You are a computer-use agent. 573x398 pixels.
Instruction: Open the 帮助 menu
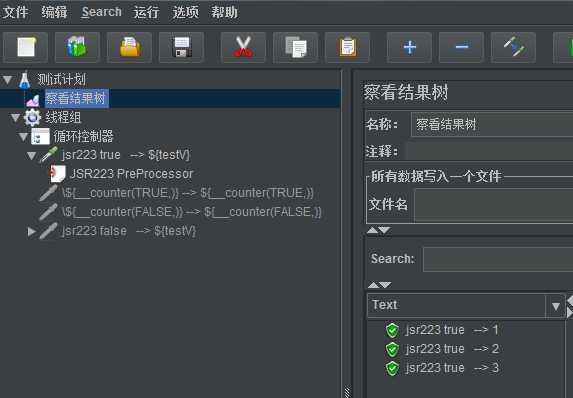tap(224, 12)
